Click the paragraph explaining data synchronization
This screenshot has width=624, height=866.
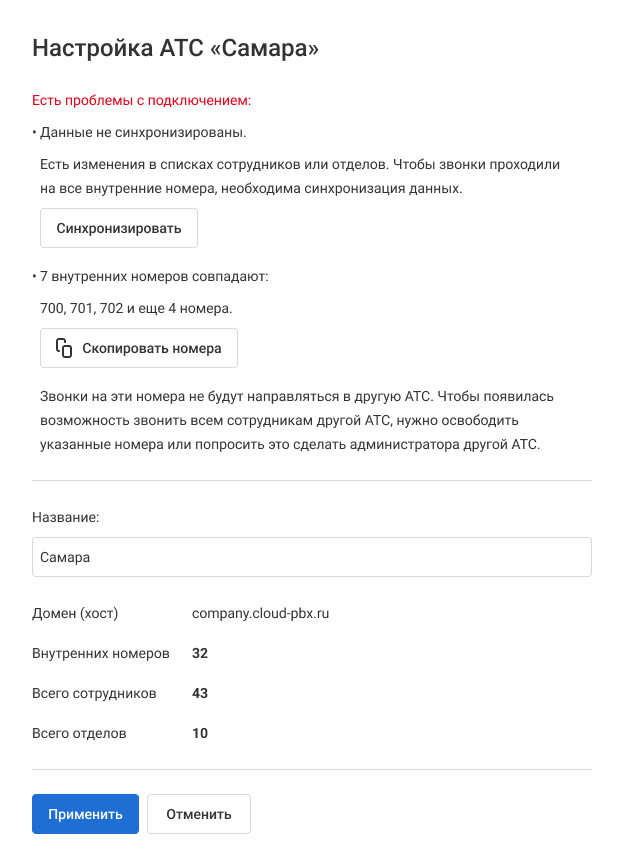(x=300, y=176)
